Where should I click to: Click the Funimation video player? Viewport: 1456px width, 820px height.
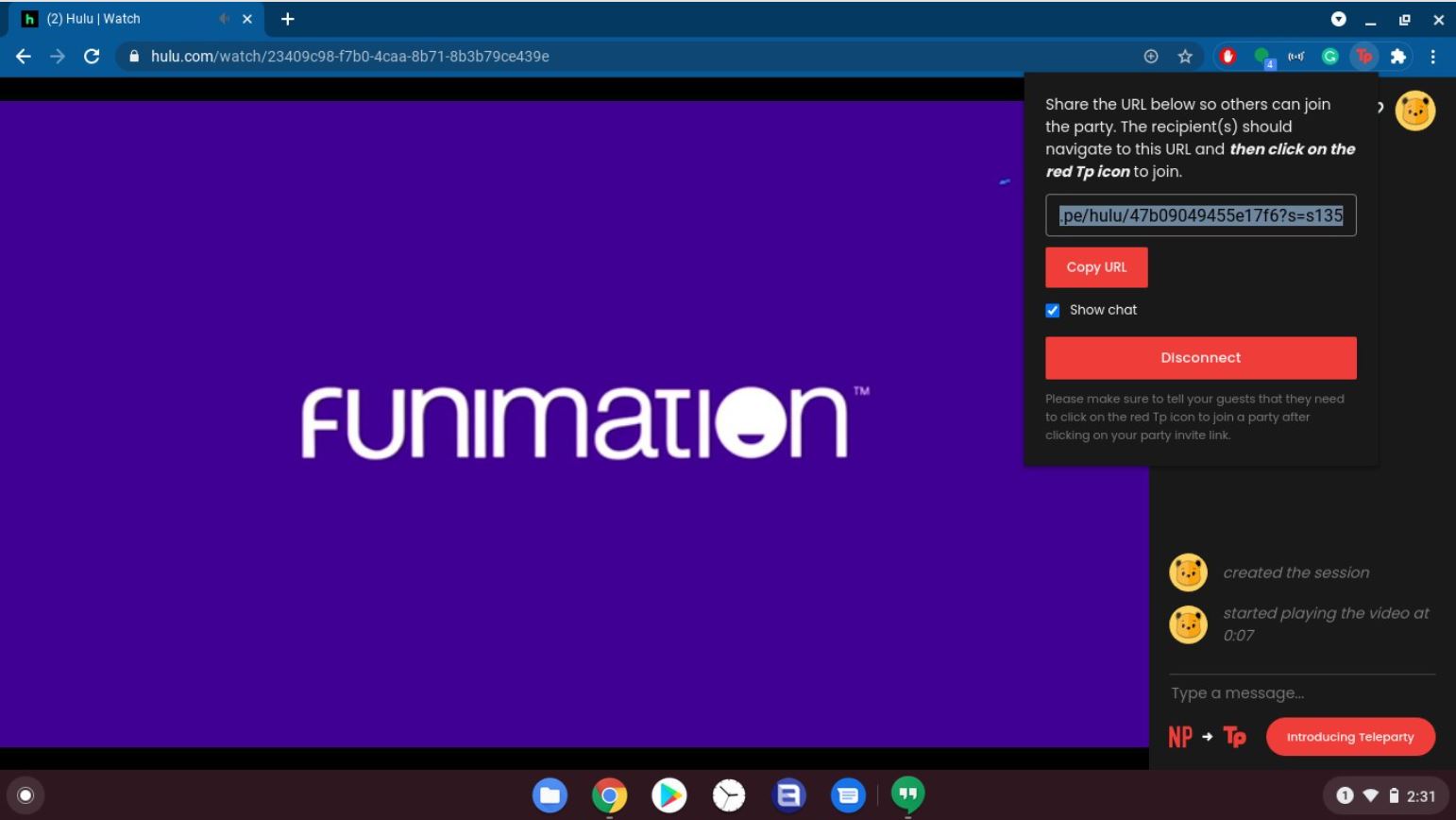574,424
